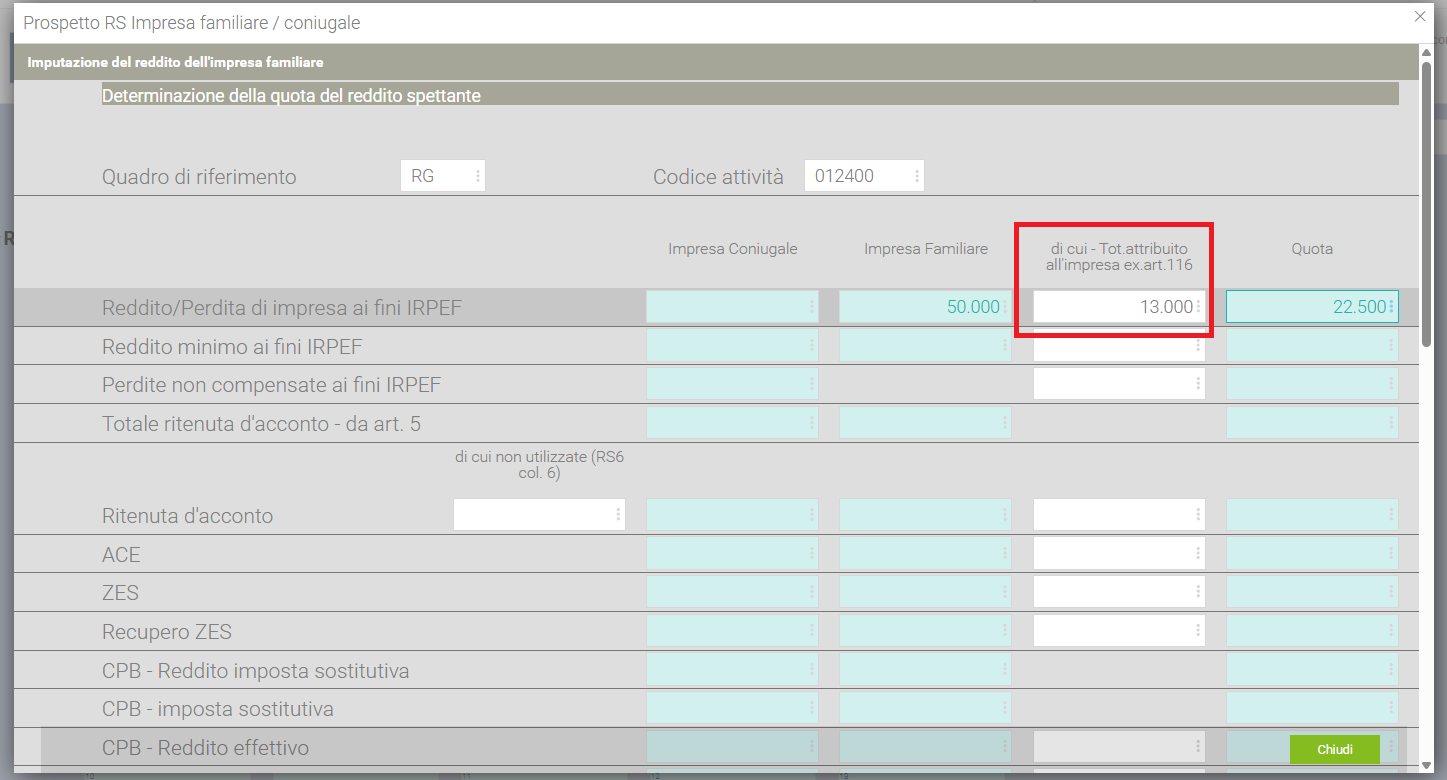Click the 'CPB - Reddito effettivo' label

point(205,748)
